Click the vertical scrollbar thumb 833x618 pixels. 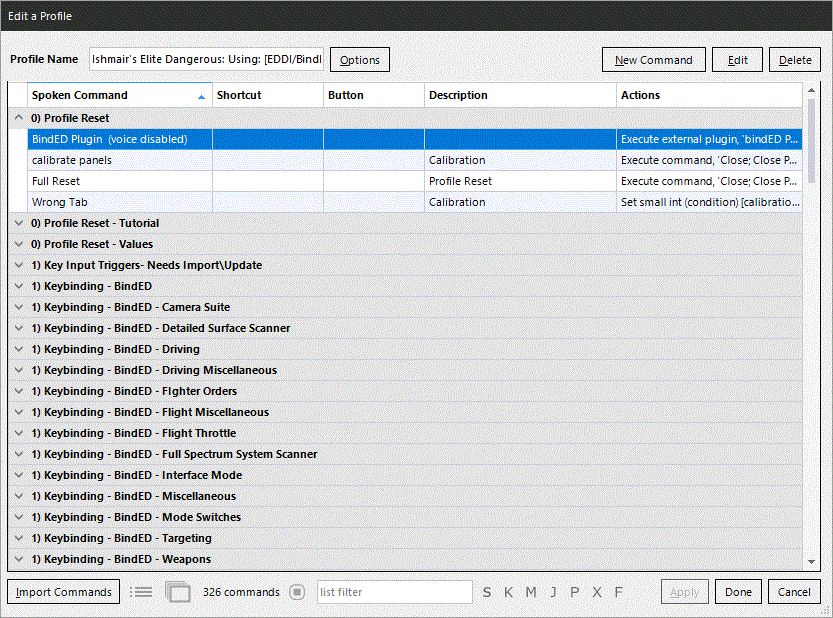pos(811,141)
